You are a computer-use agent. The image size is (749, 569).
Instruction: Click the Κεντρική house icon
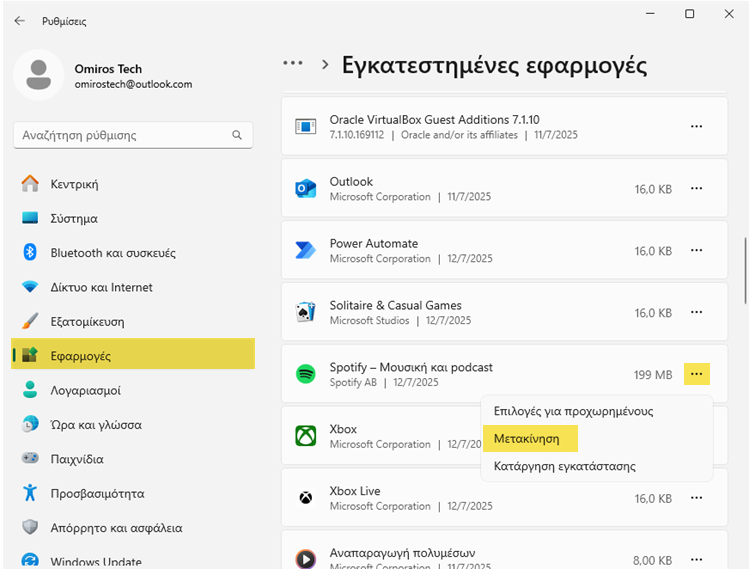(x=30, y=183)
